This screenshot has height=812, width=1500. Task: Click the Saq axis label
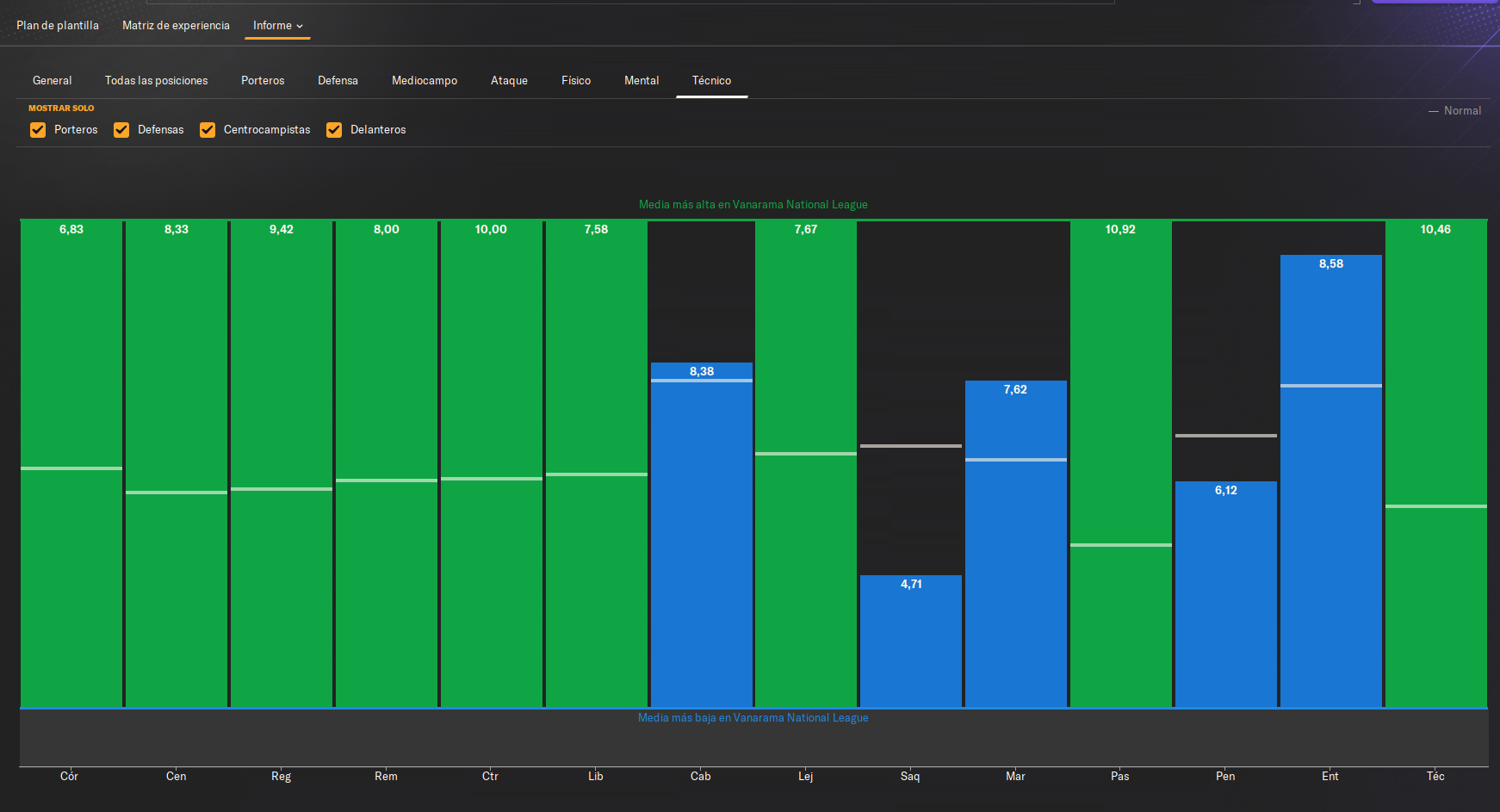tap(910, 777)
